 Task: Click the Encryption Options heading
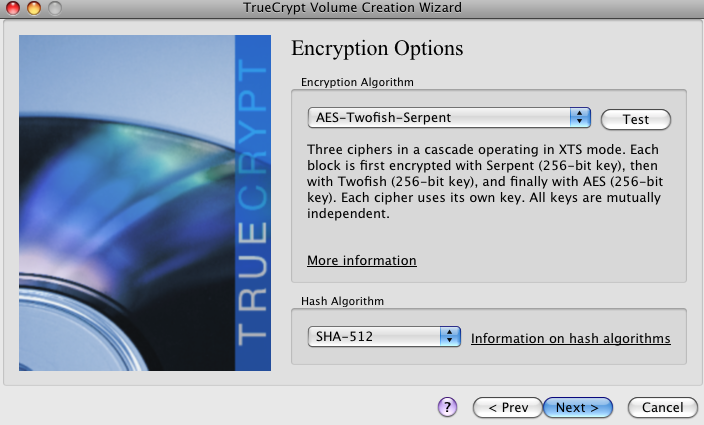(377, 48)
